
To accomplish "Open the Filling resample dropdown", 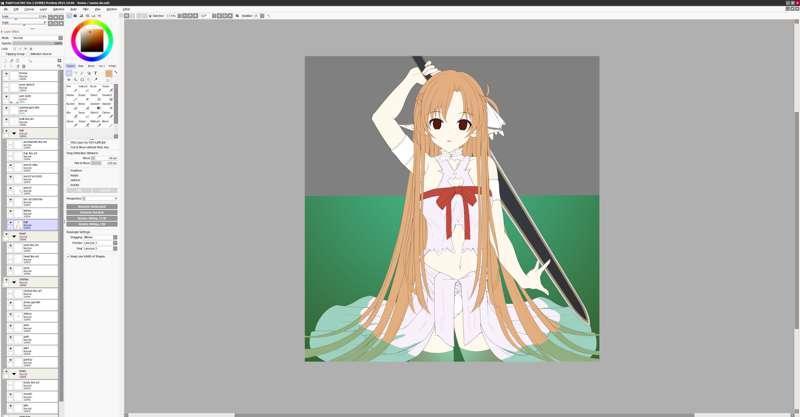I will [x=101, y=248].
